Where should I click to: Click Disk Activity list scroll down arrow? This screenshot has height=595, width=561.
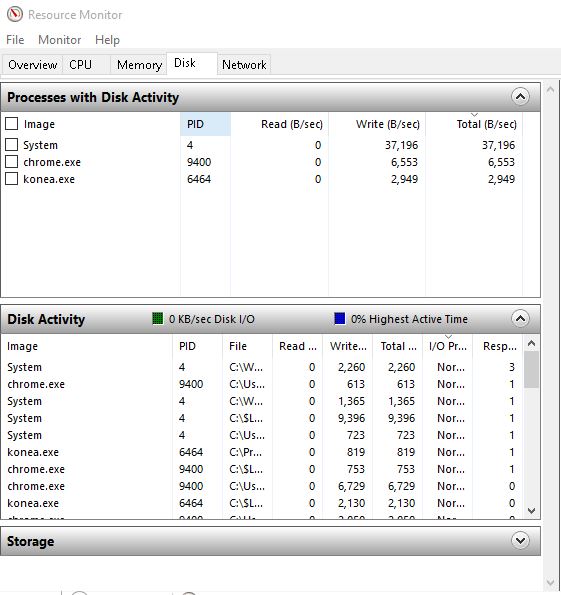531,510
